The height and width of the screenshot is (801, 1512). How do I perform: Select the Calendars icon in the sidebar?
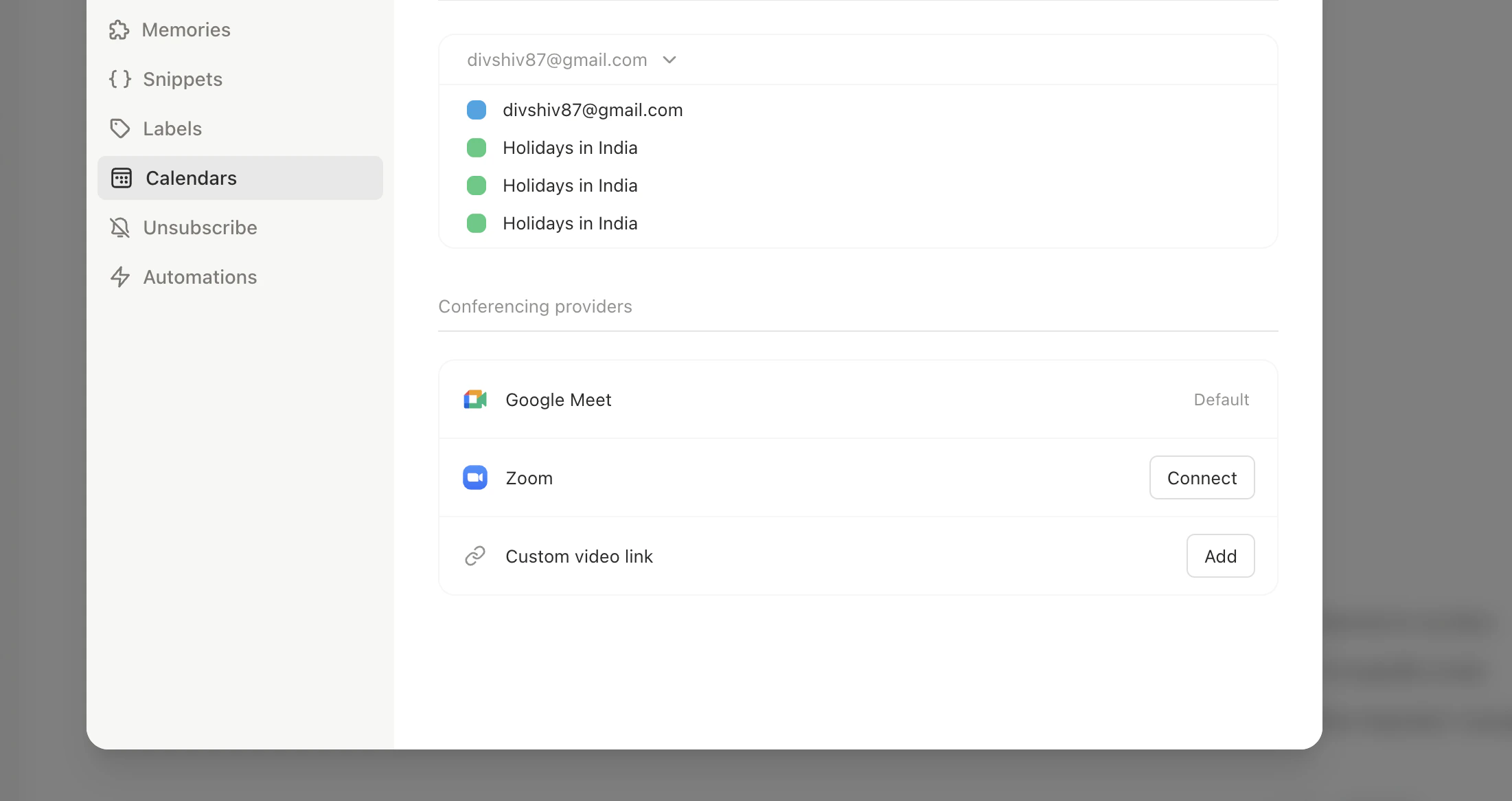pyautogui.click(x=121, y=178)
